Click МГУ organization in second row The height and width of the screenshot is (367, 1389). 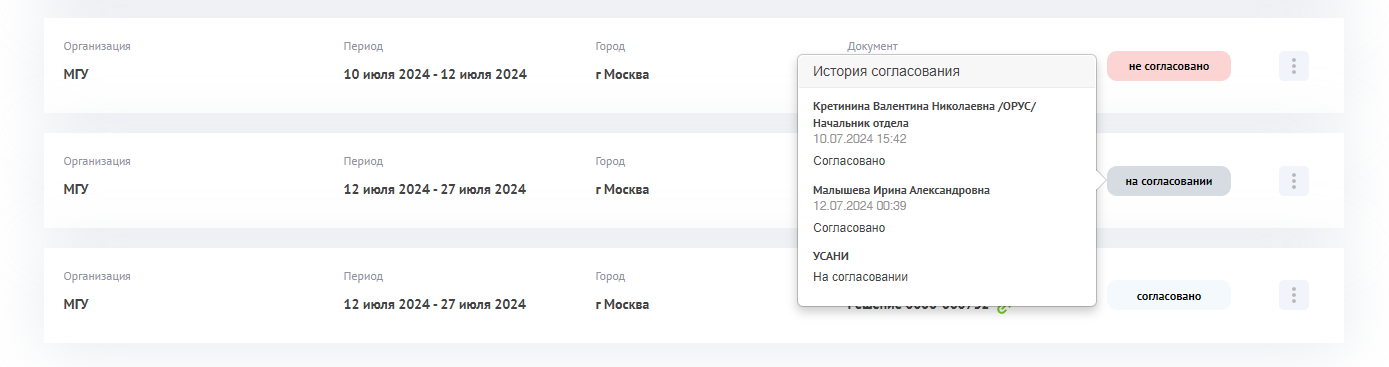click(x=76, y=189)
